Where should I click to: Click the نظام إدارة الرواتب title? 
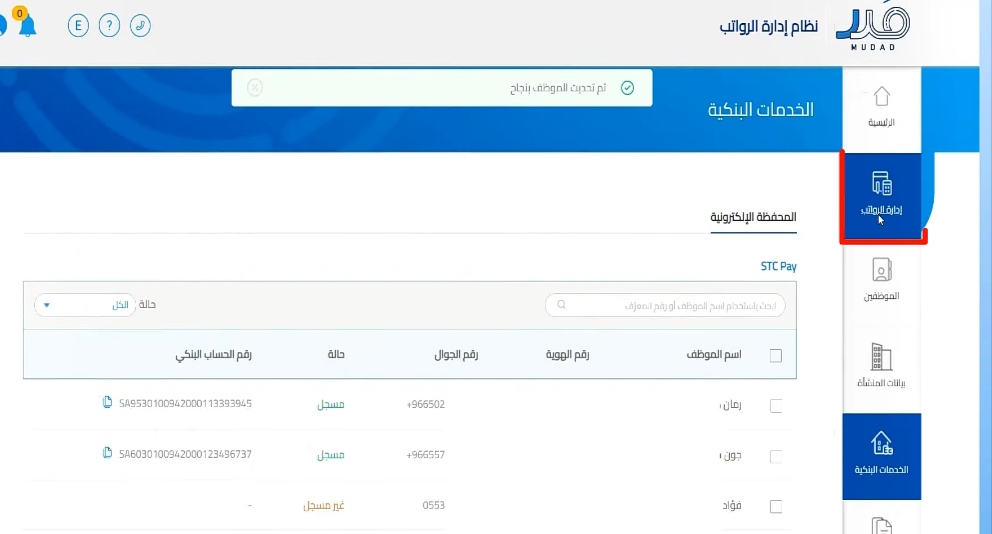pos(769,27)
